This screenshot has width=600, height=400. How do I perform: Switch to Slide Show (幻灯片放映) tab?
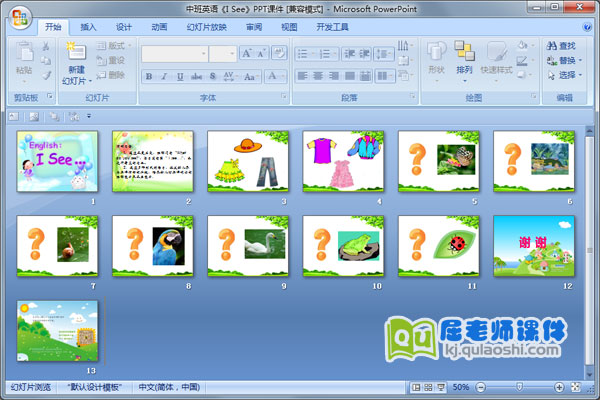pos(207,27)
